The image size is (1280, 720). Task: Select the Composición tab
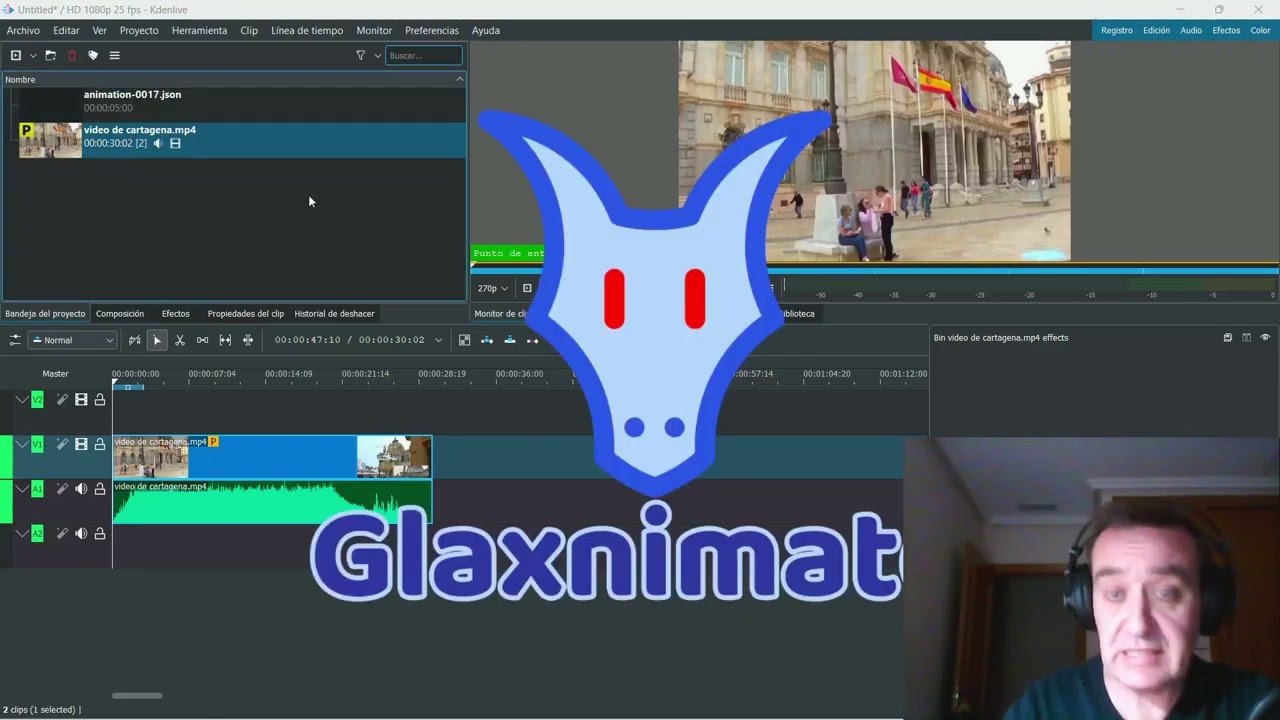point(120,314)
